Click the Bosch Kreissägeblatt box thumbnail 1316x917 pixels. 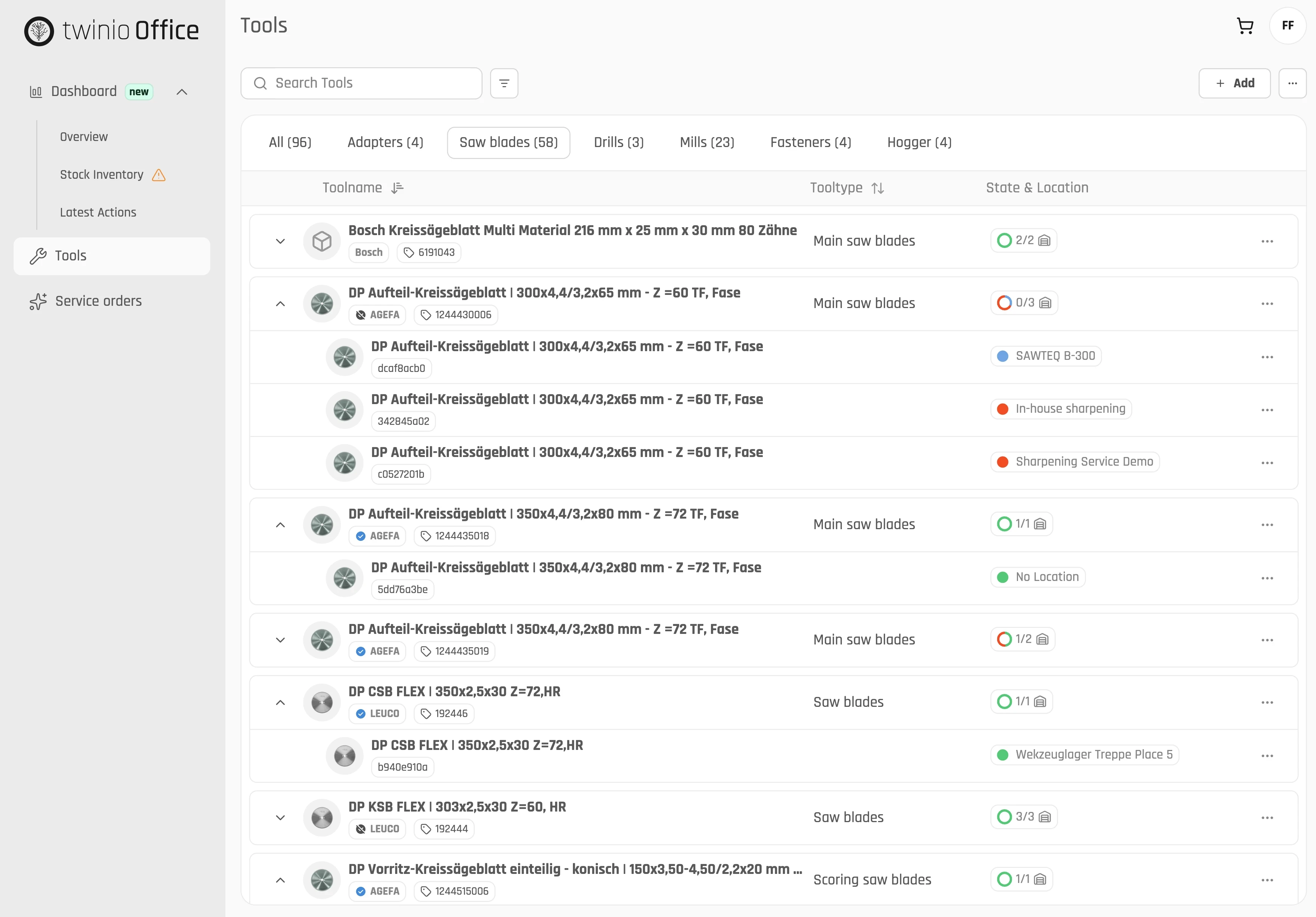[x=321, y=241]
